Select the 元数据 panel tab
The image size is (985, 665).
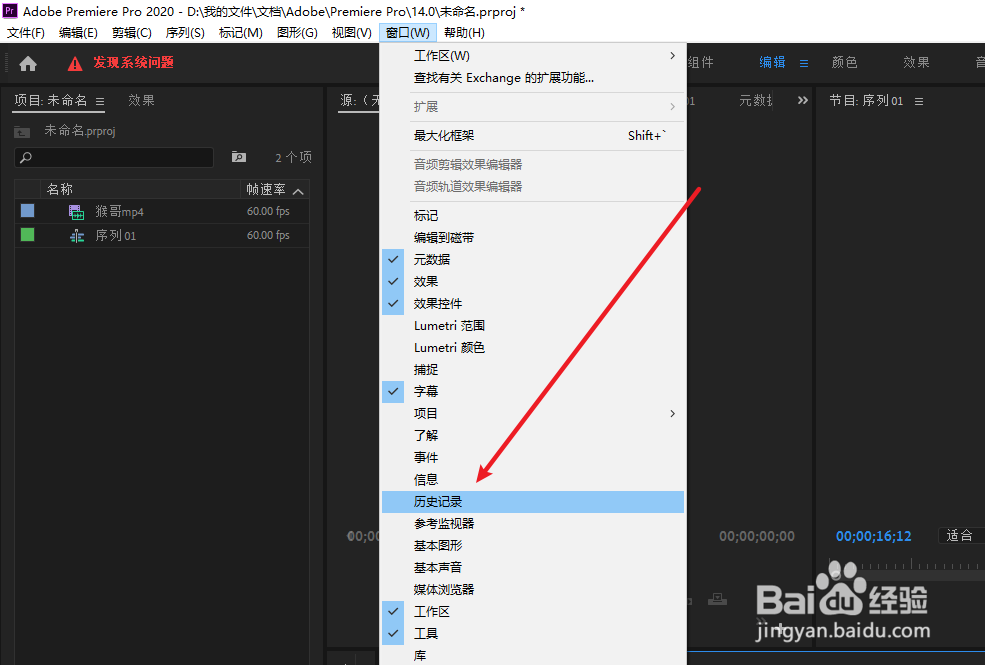tap(756, 100)
